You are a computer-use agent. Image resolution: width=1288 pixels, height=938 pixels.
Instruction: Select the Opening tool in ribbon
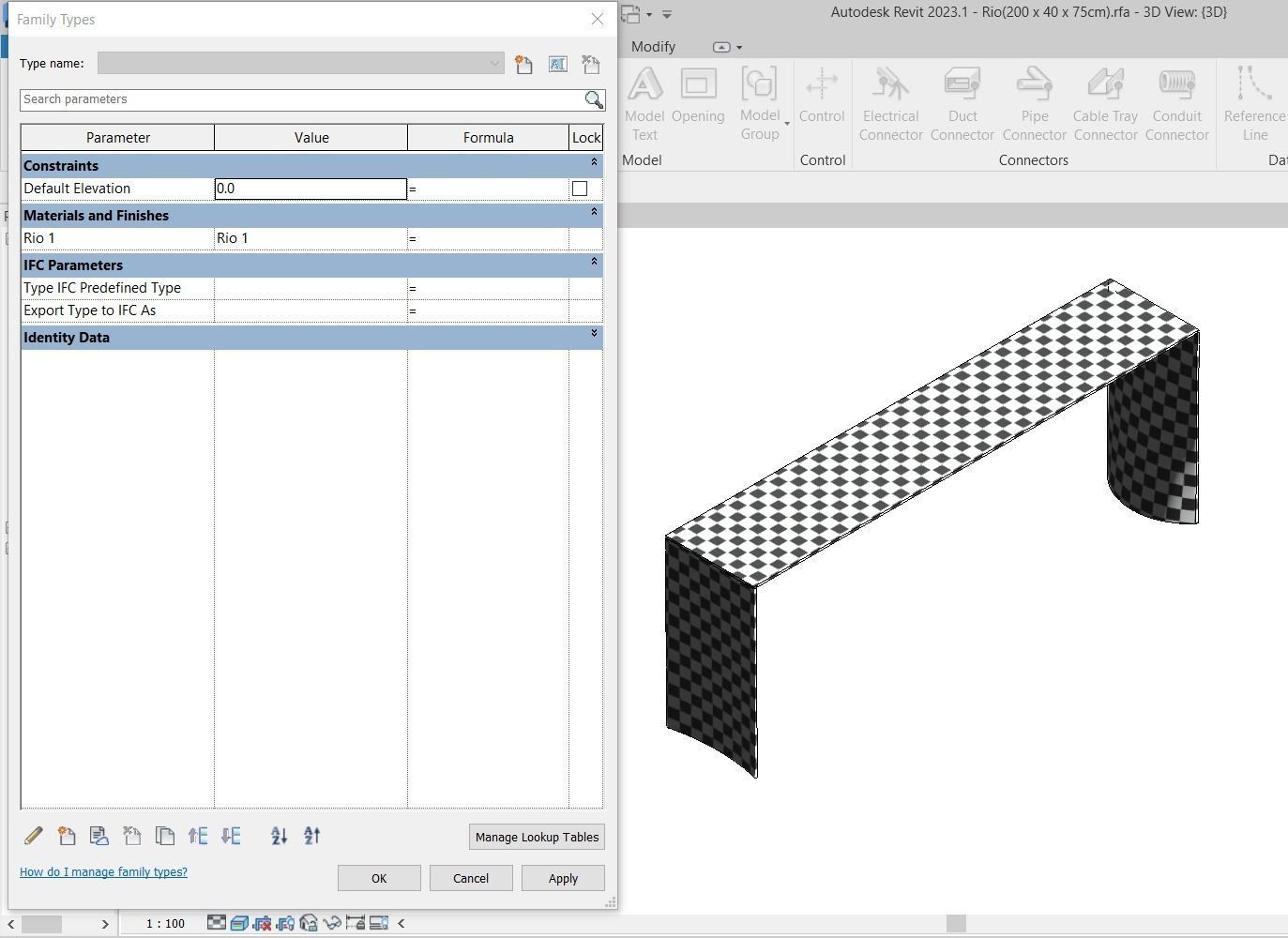click(698, 96)
